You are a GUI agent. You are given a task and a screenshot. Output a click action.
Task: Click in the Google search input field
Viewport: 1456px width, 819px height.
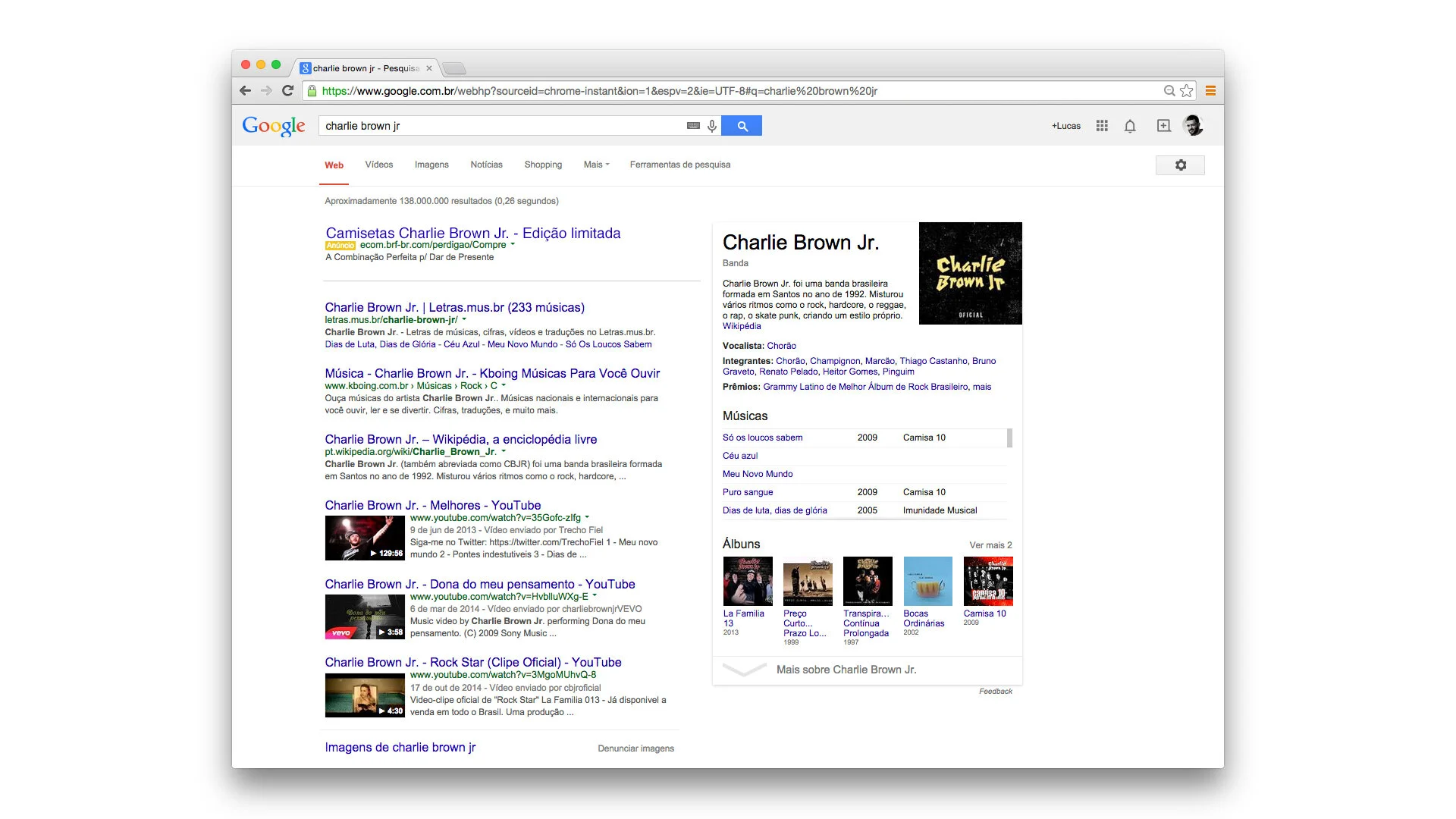pyautogui.click(x=502, y=126)
